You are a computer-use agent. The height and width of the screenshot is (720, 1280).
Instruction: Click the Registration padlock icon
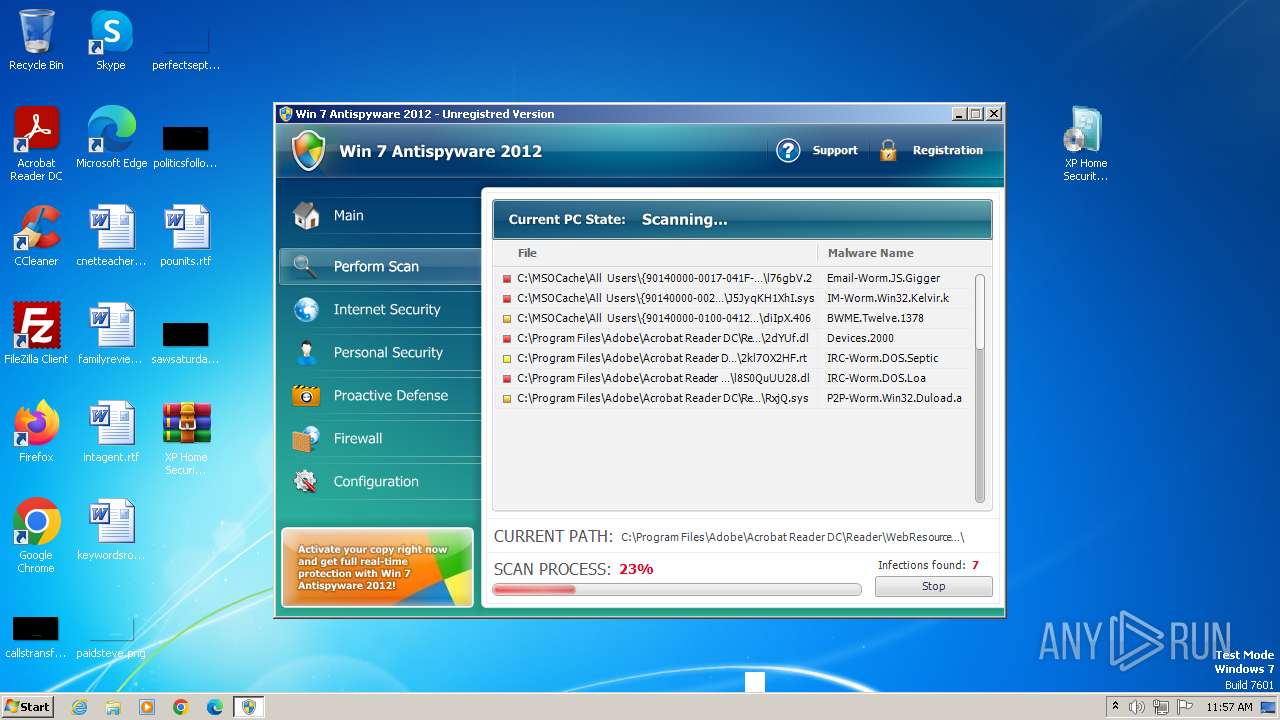click(x=888, y=151)
